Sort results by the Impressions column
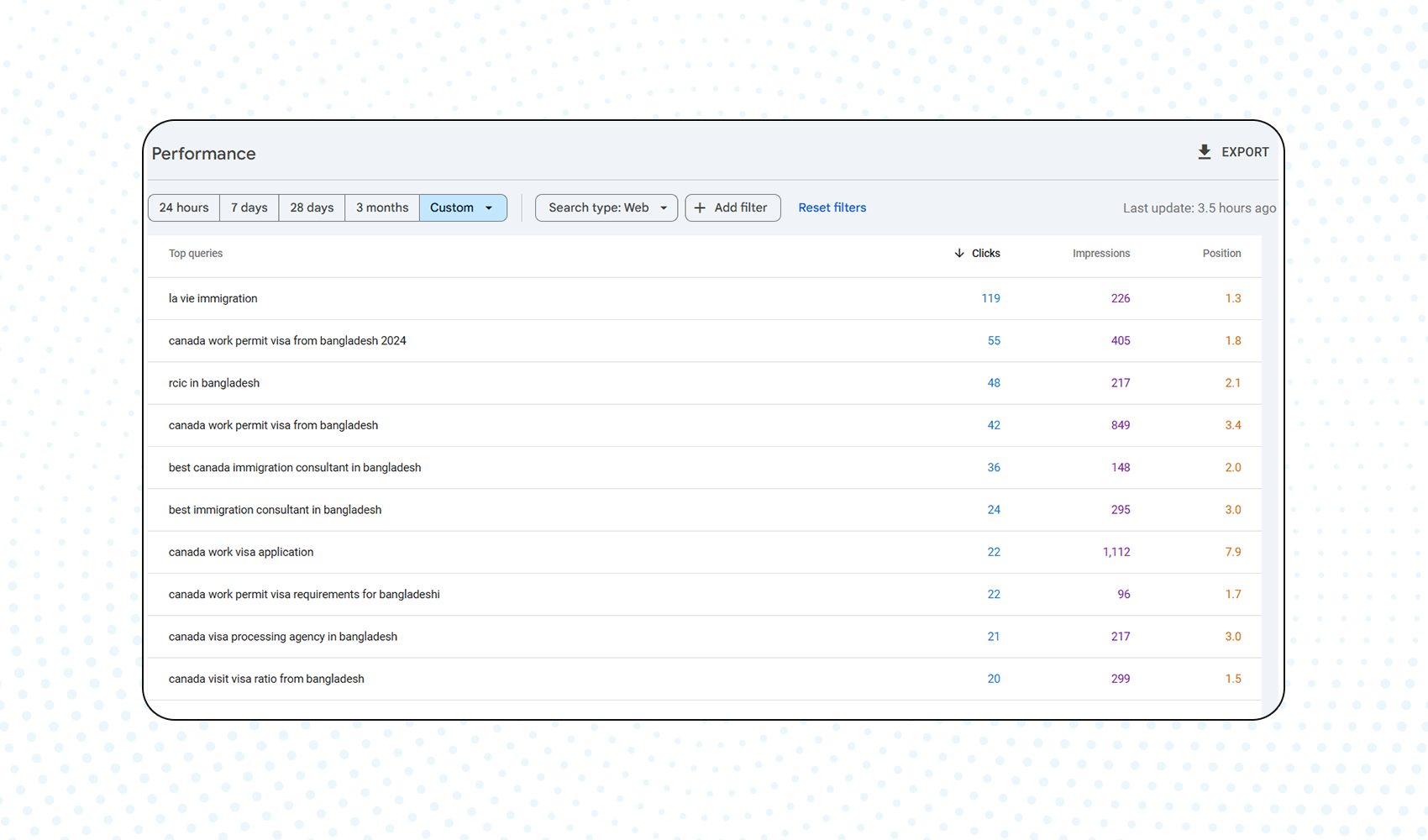 tap(1100, 253)
